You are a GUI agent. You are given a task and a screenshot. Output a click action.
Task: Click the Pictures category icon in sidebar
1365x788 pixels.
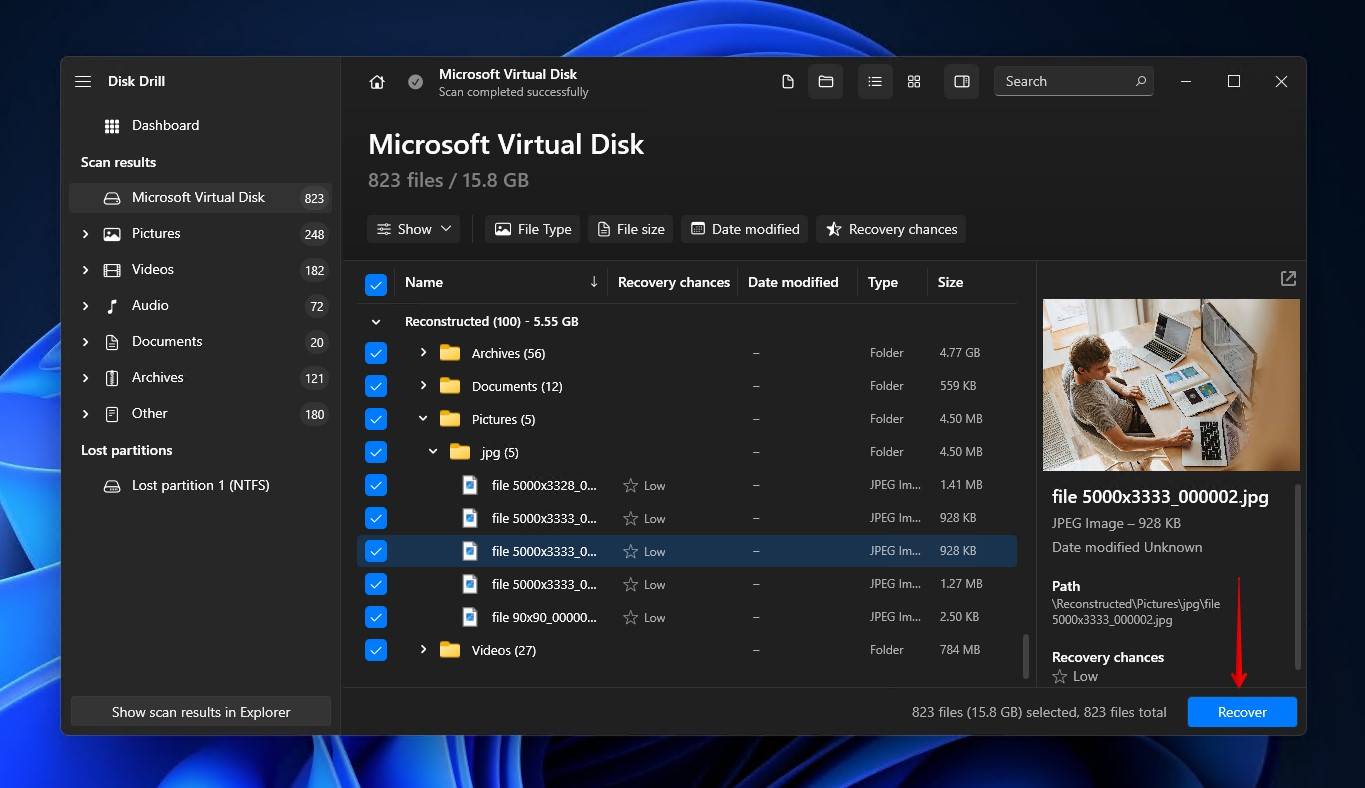[x=112, y=234]
